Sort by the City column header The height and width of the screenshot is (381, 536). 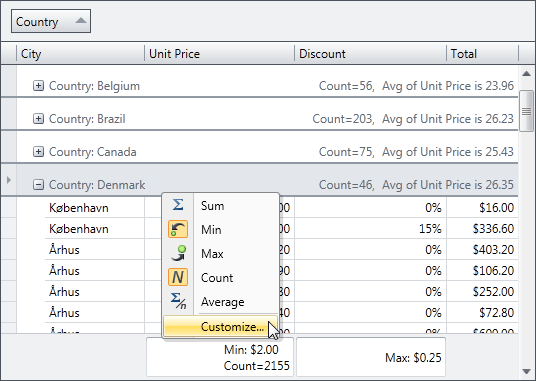(80, 54)
